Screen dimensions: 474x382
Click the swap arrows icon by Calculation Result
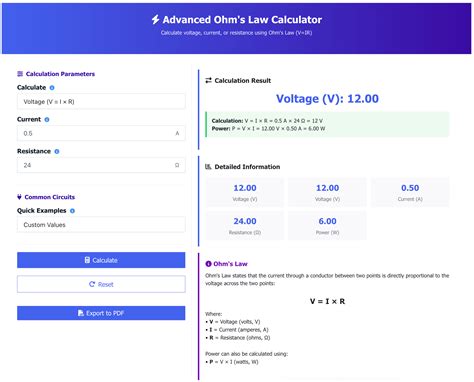tap(208, 80)
